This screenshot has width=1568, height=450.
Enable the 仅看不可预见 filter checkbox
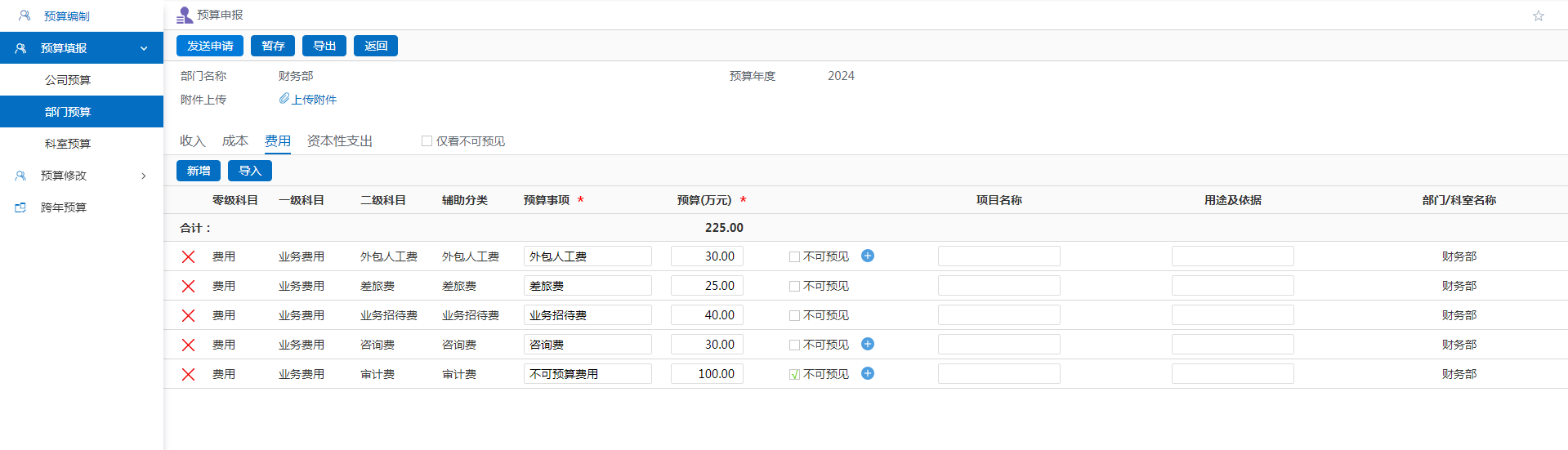coord(427,141)
